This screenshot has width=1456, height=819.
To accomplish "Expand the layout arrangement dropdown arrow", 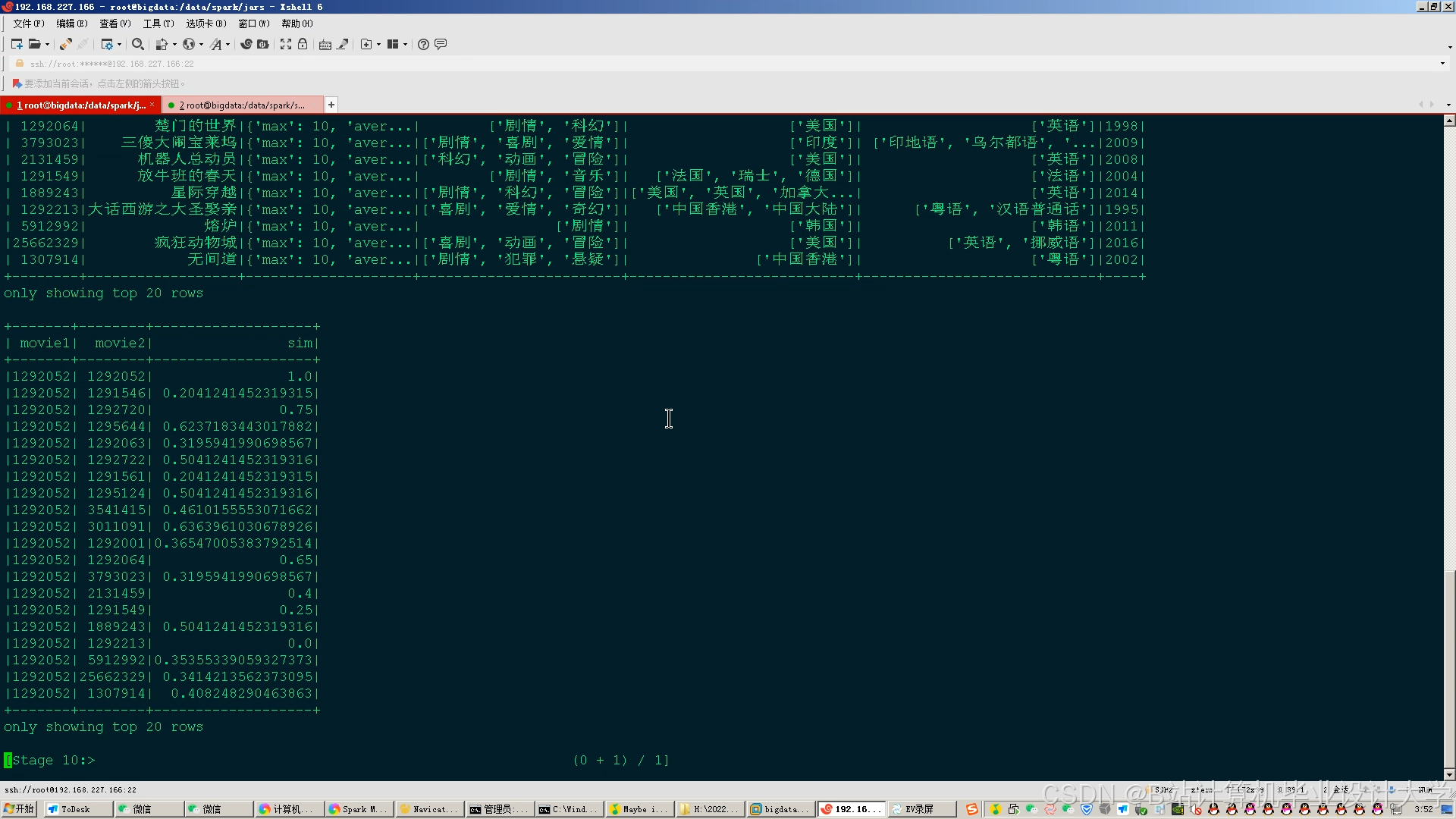I will tap(405, 44).
